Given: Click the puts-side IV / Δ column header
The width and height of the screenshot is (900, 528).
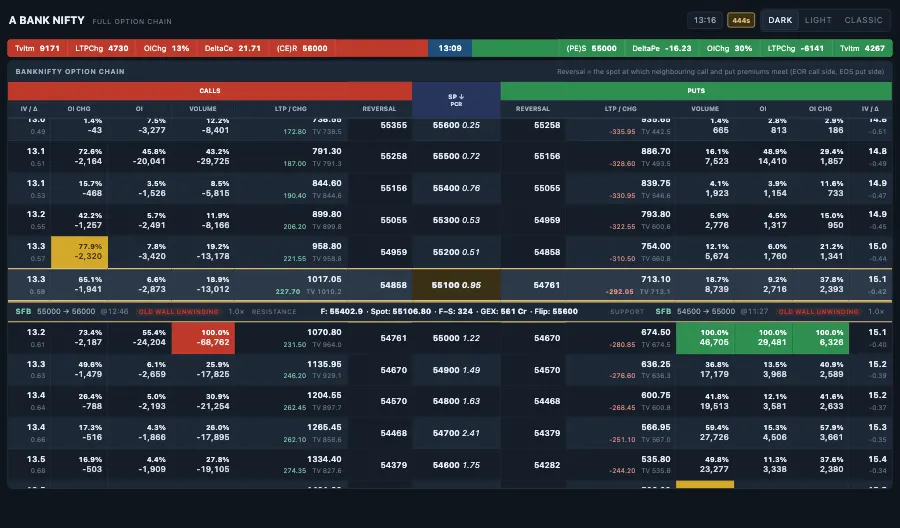Looking at the screenshot, I should 871,109.
